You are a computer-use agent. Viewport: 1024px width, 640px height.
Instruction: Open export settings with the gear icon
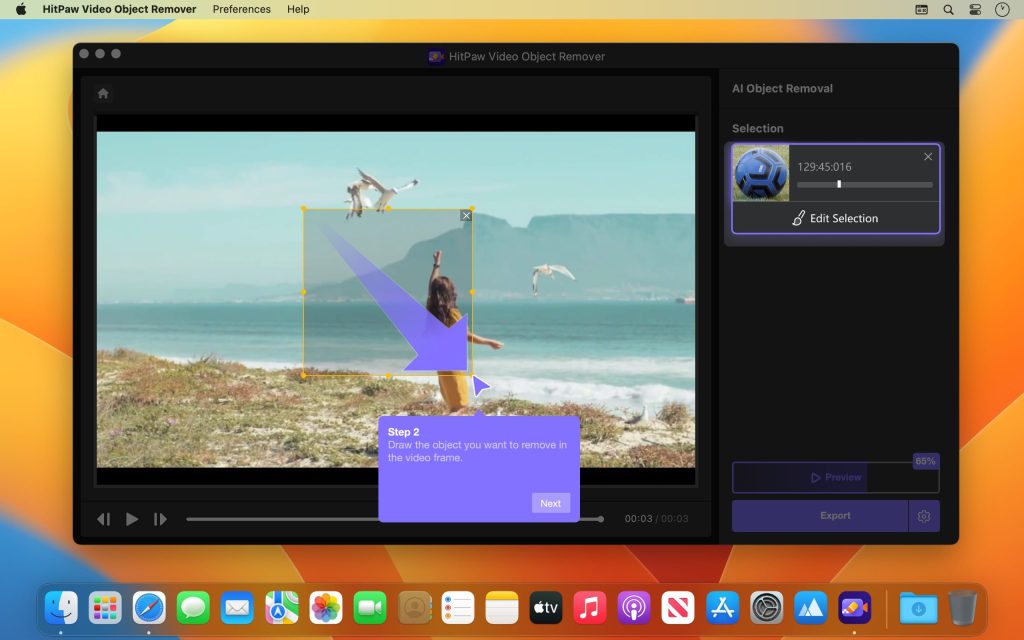[924, 515]
